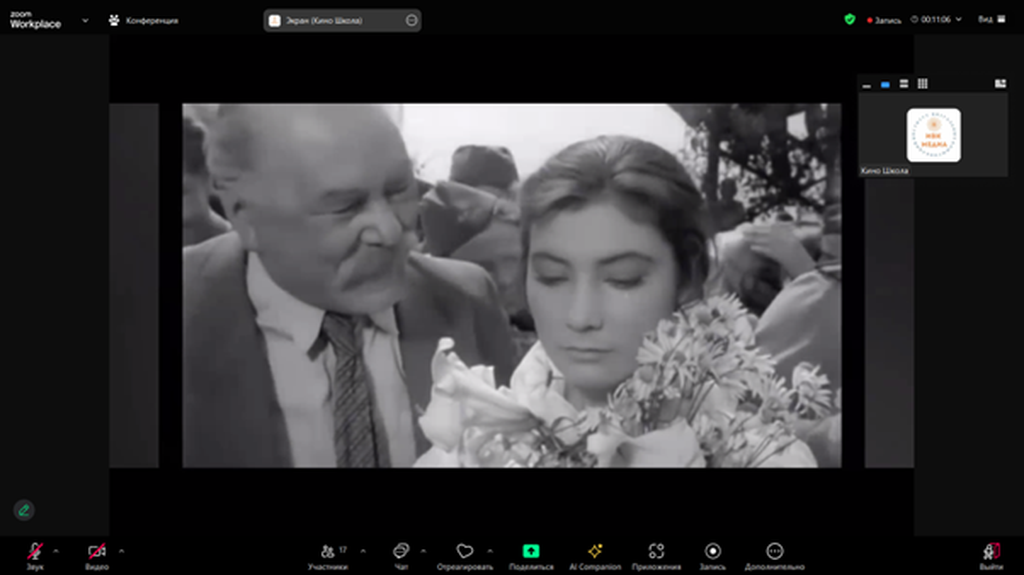Image resolution: width=1024 pixels, height=575 pixels.
Task: Open the Участники participants panel
Action: click(328, 552)
